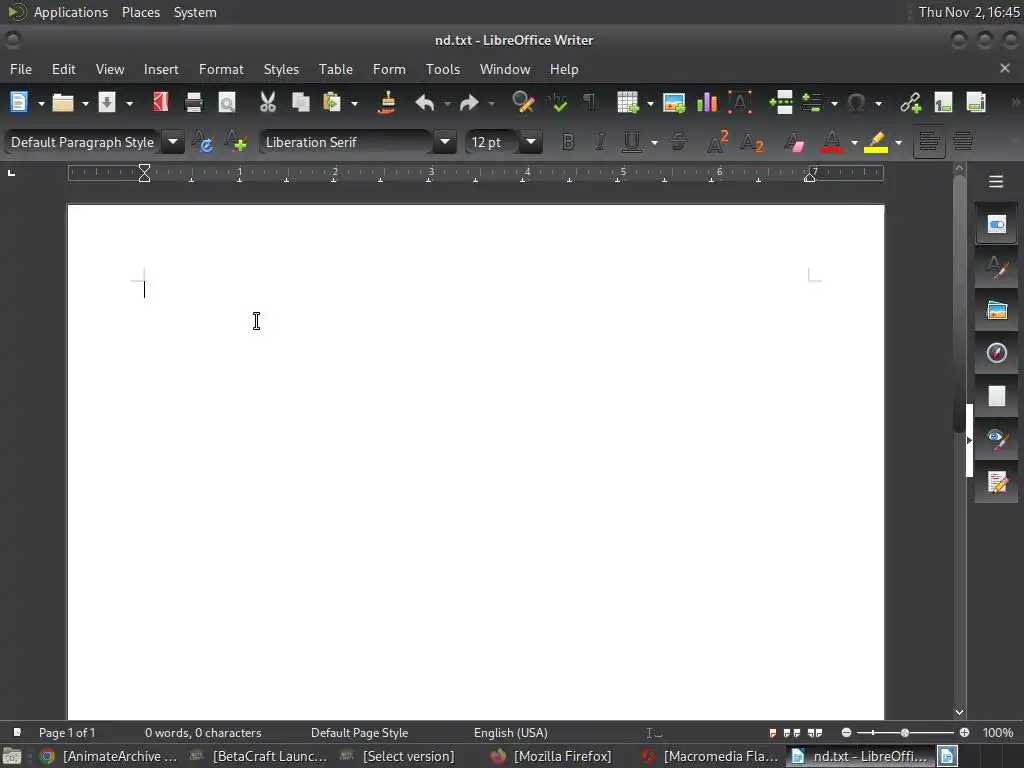Undo the last action
Image resolution: width=1024 pixels, height=768 pixels.
tap(424, 103)
